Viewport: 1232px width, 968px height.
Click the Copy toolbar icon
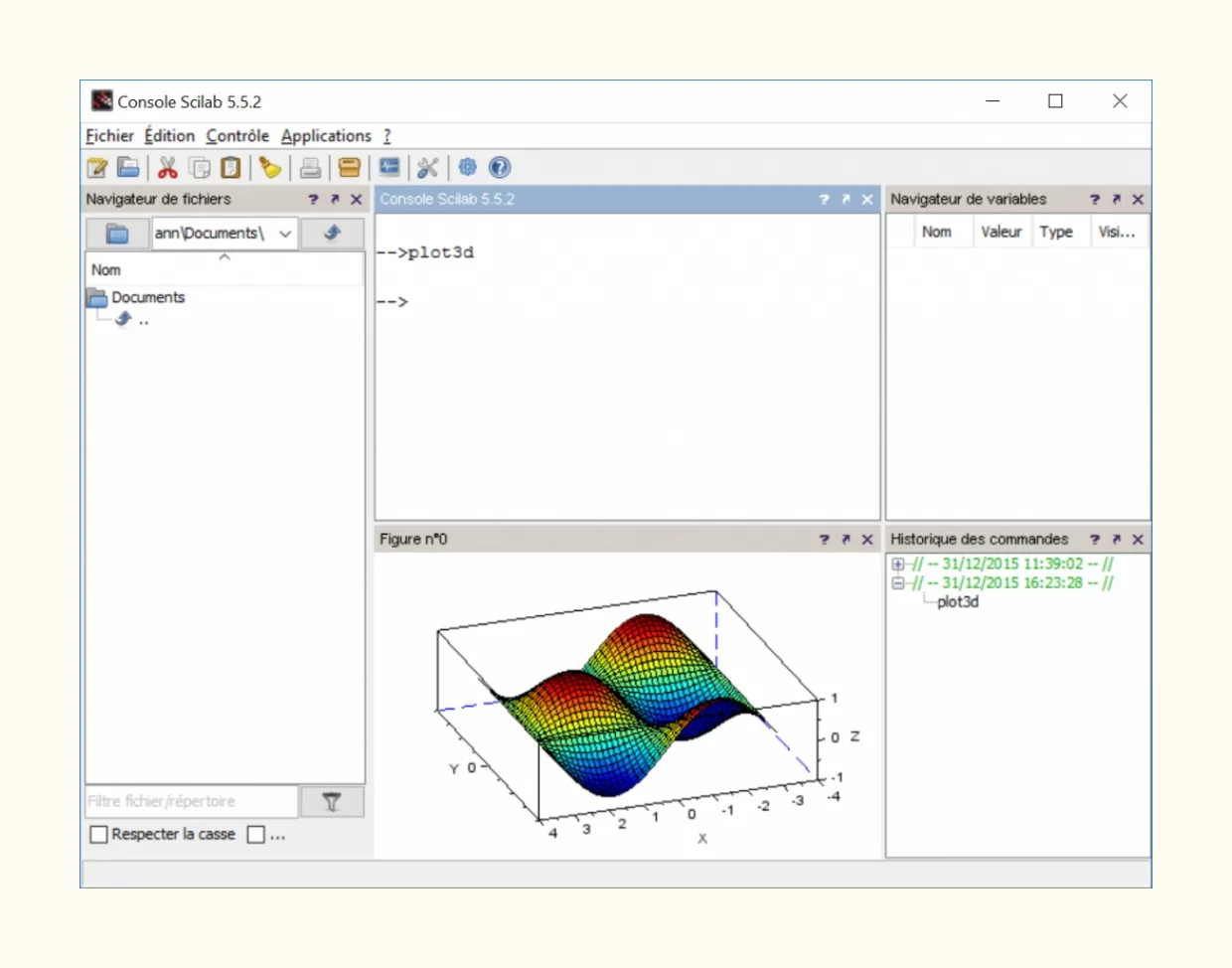pyautogui.click(x=200, y=168)
